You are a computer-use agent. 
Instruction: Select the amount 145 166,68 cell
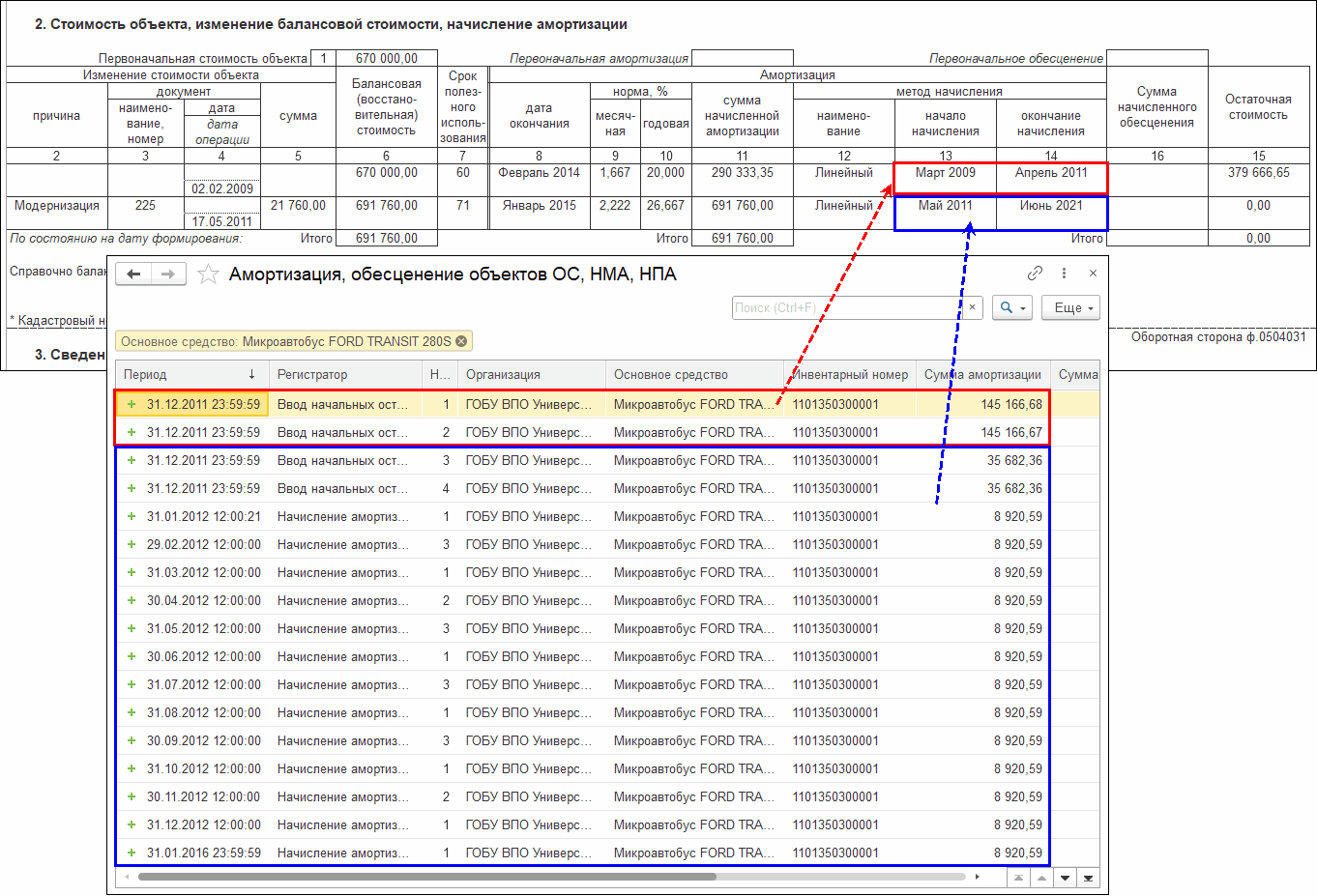(x=982, y=404)
